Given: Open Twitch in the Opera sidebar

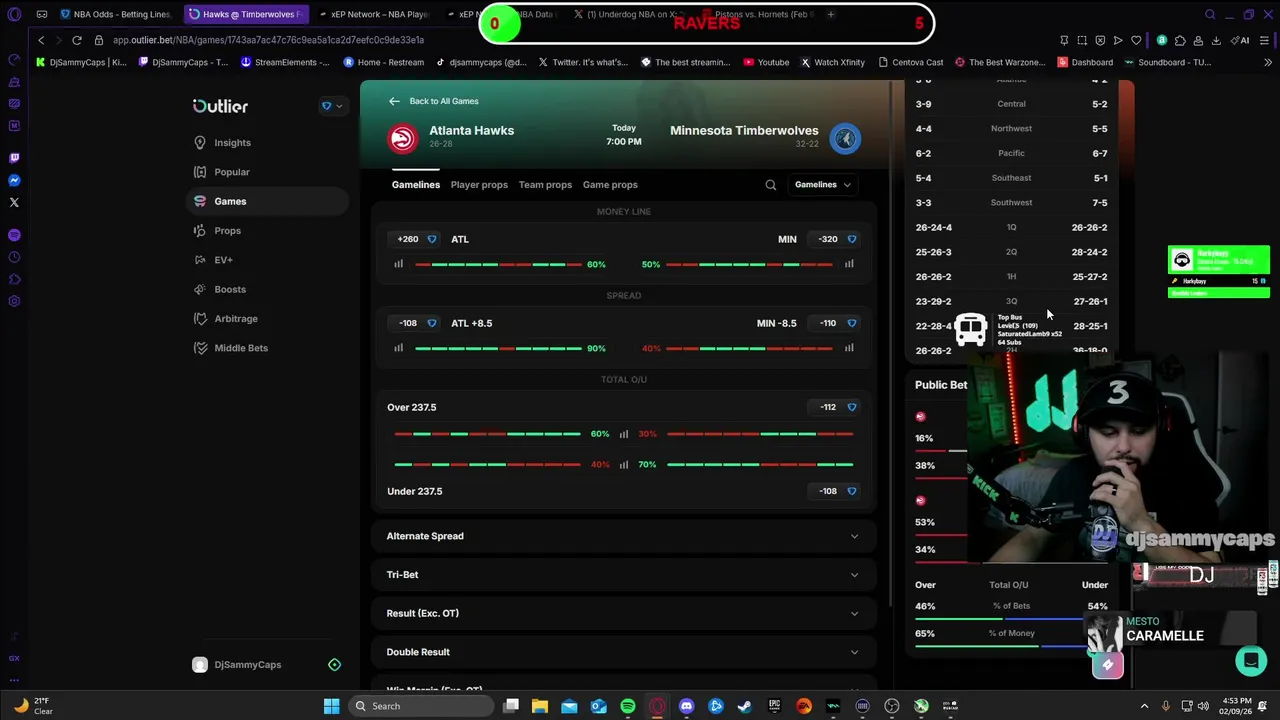Looking at the screenshot, I should pyautogui.click(x=14, y=158).
